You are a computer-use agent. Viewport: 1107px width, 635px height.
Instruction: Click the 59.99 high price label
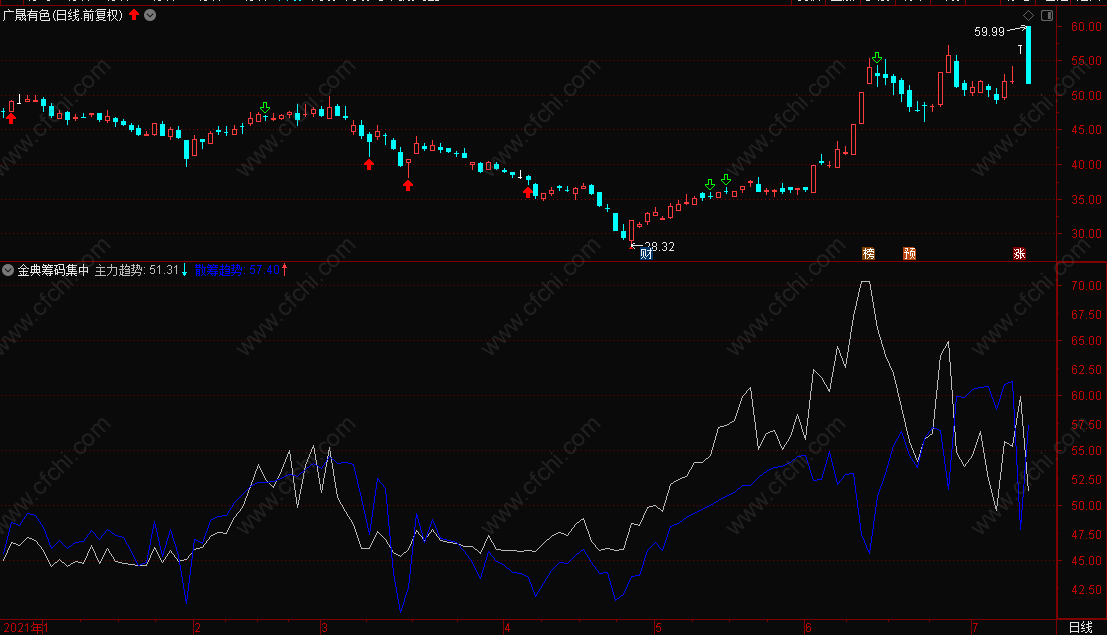(x=989, y=32)
